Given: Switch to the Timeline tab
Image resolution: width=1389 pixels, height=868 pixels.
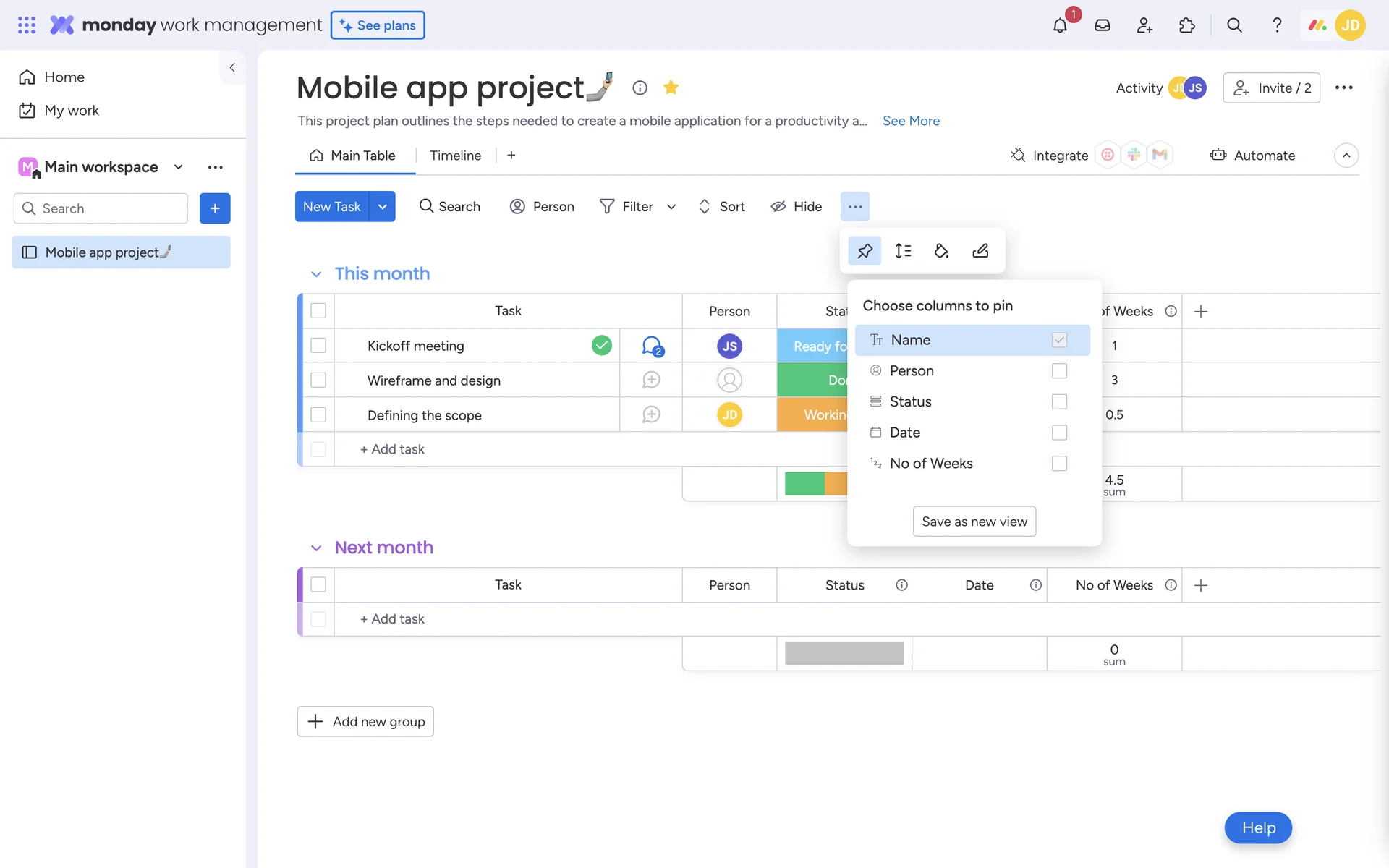Looking at the screenshot, I should pyautogui.click(x=455, y=156).
